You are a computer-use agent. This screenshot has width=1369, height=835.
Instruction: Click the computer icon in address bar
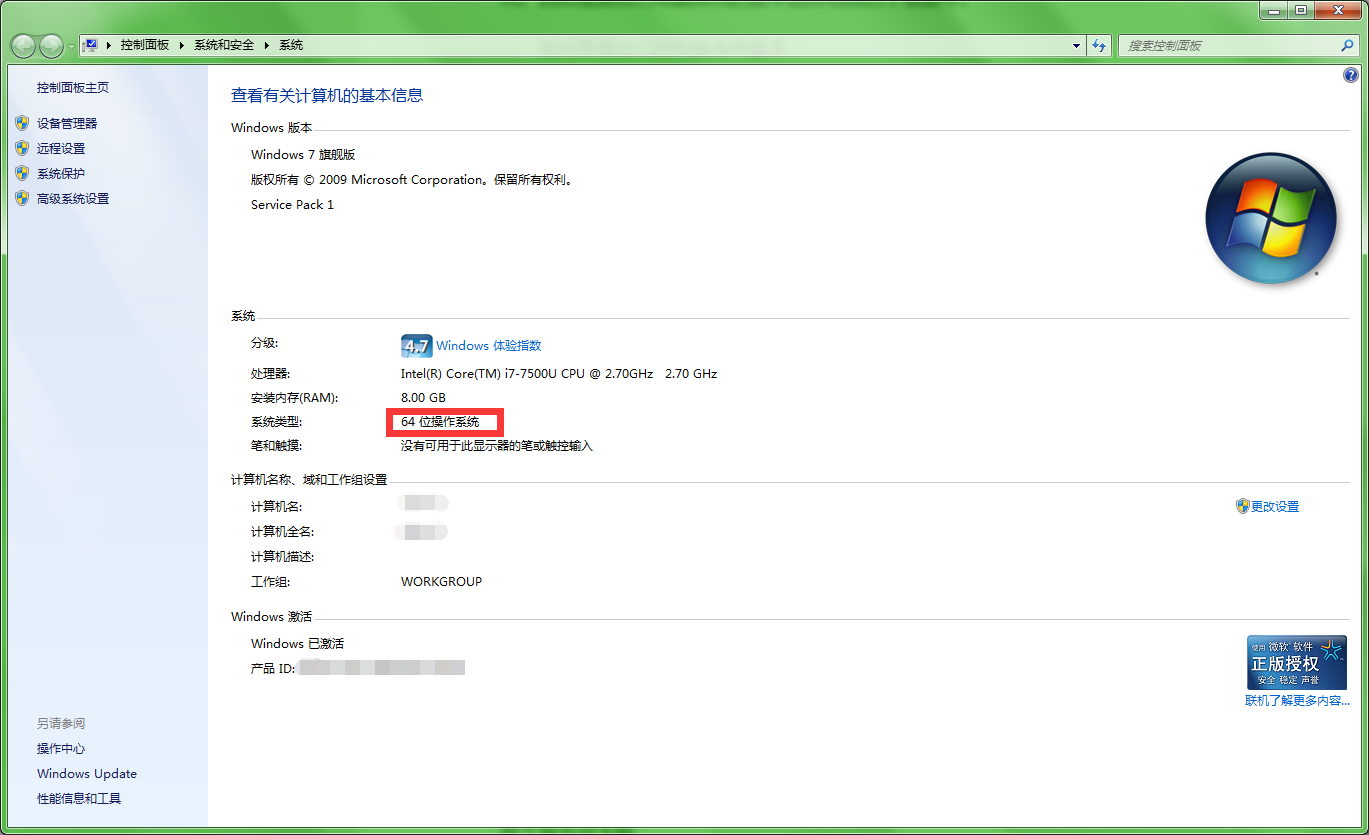91,45
